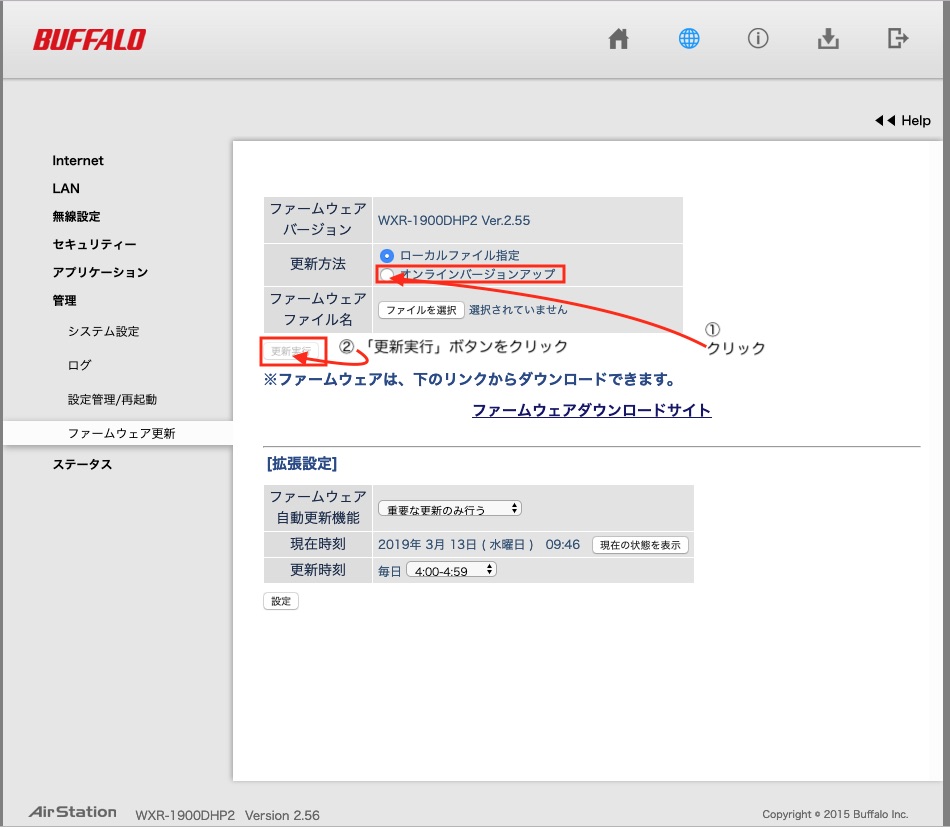Open 設定管理/再起動 submenu item
This screenshot has height=830, width=950.
[x=112, y=400]
